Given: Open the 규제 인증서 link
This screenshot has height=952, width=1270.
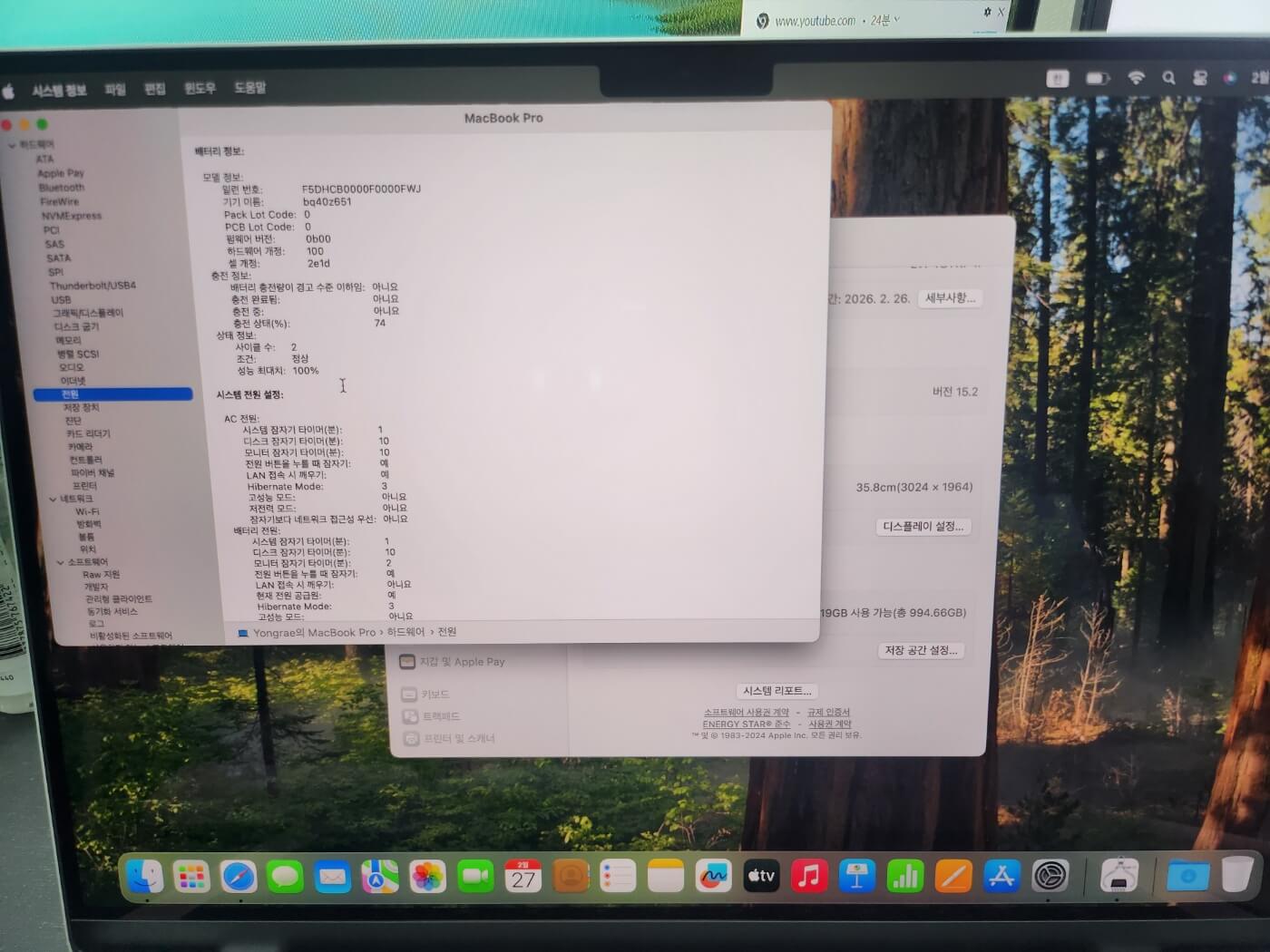Looking at the screenshot, I should (x=828, y=713).
